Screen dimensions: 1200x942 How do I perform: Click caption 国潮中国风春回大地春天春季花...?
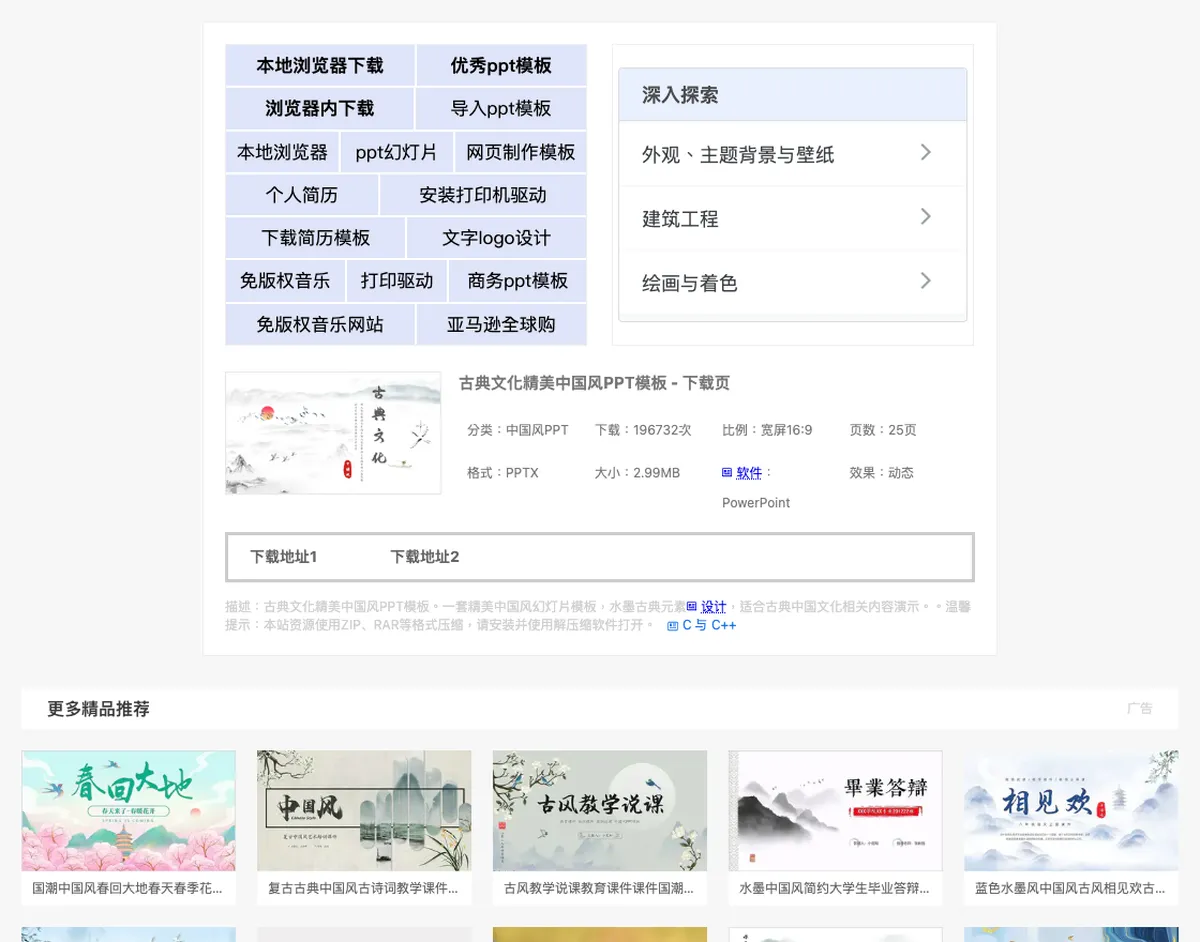pyautogui.click(x=128, y=888)
